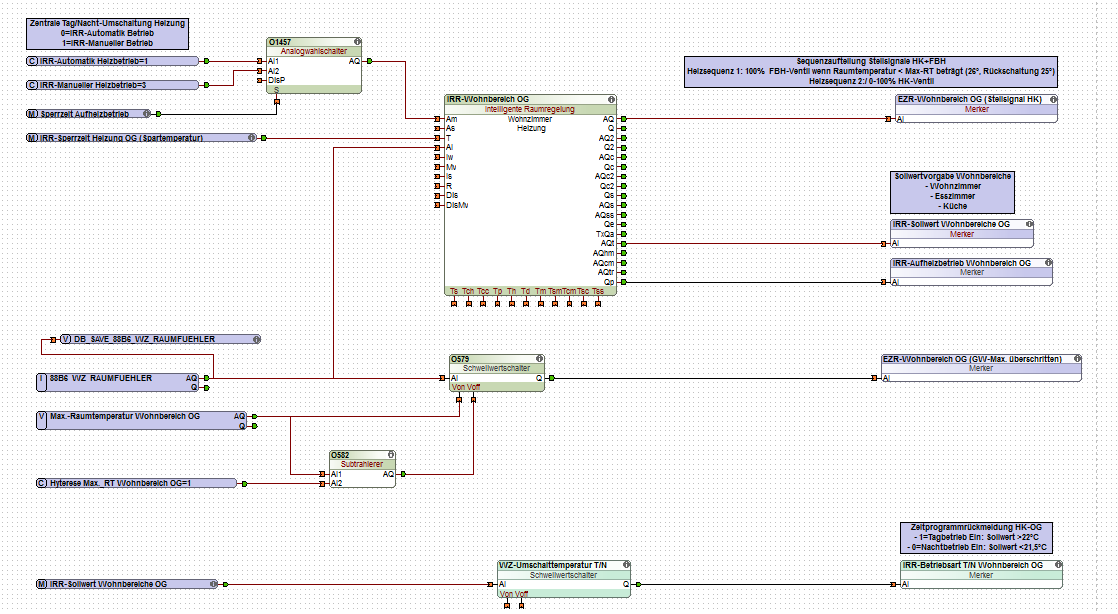Image resolution: width=1118 pixels, height=614 pixels.
Task: Select the Zentrale Tag/Nacht-Umschaltung Heizung note
Action: coord(108,34)
